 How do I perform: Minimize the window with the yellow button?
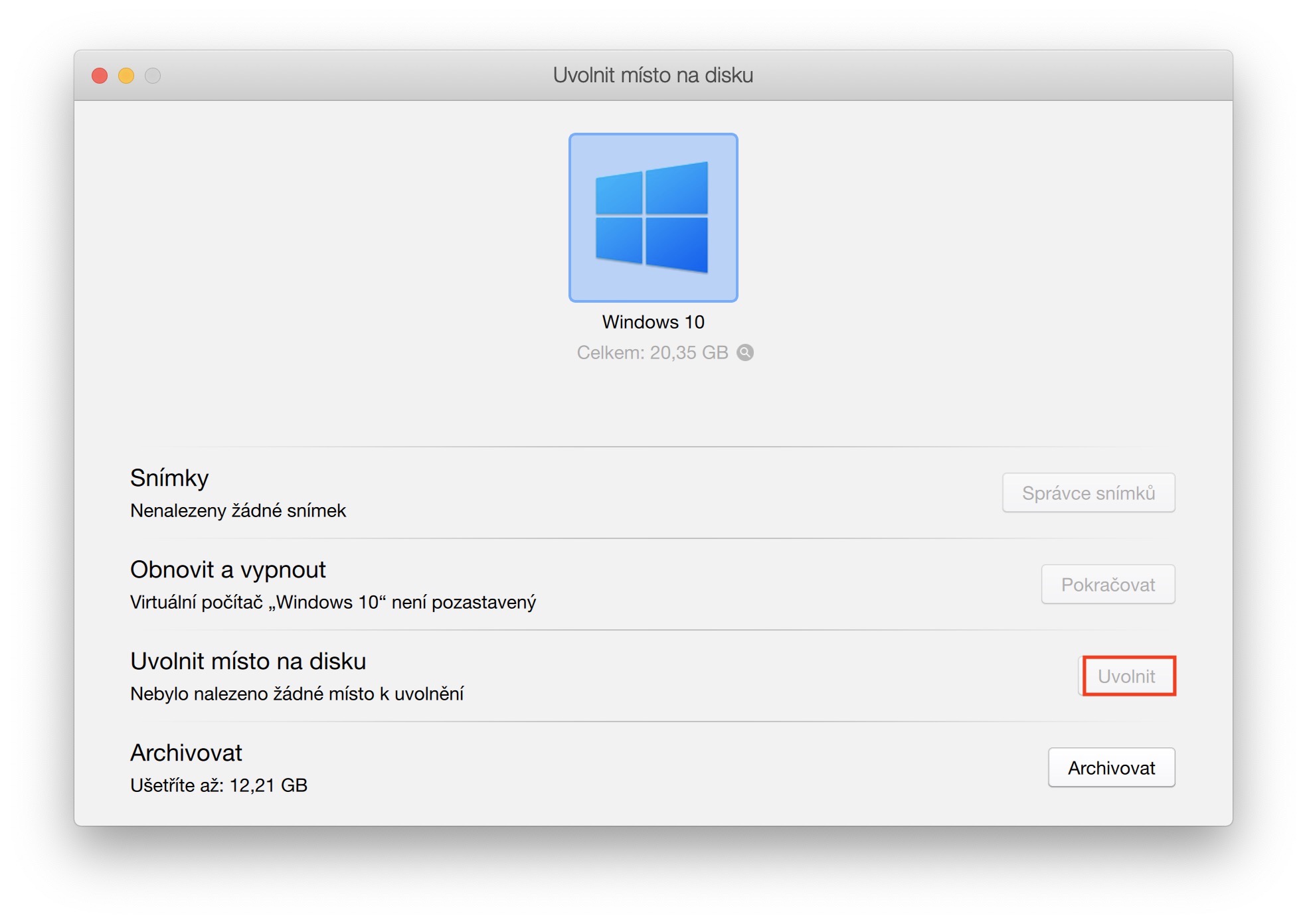pyautogui.click(x=126, y=76)
